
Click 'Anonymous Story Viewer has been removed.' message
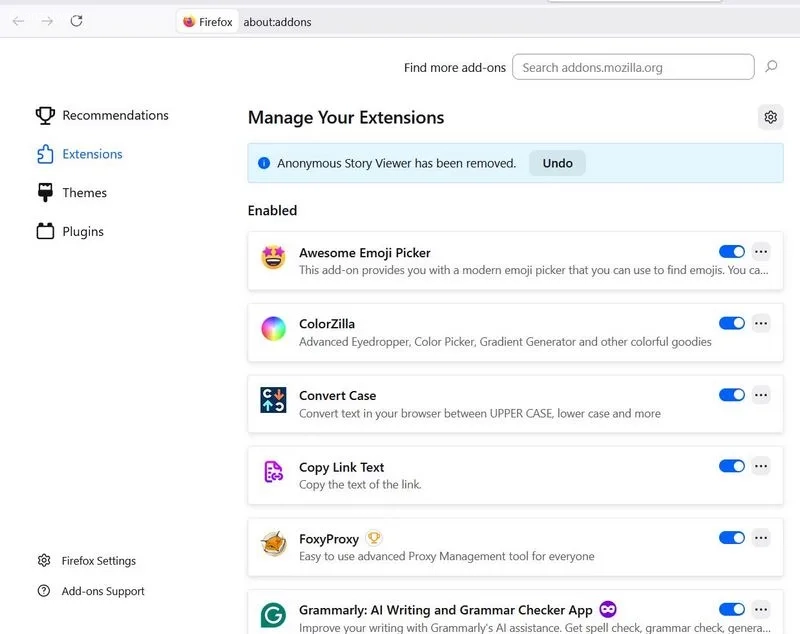tap(396, 163)
